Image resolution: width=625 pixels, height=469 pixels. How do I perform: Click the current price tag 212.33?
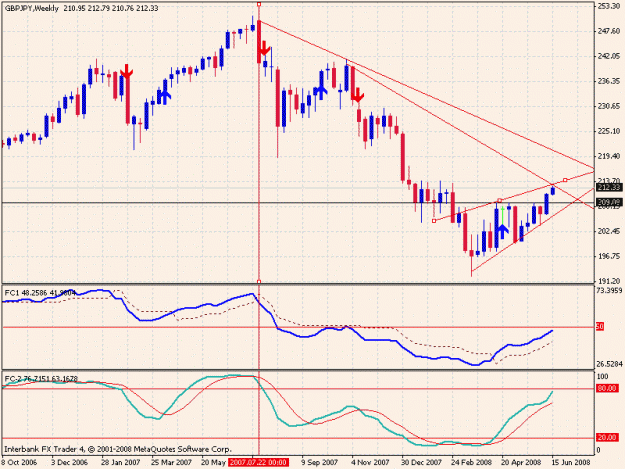(609, 187)
